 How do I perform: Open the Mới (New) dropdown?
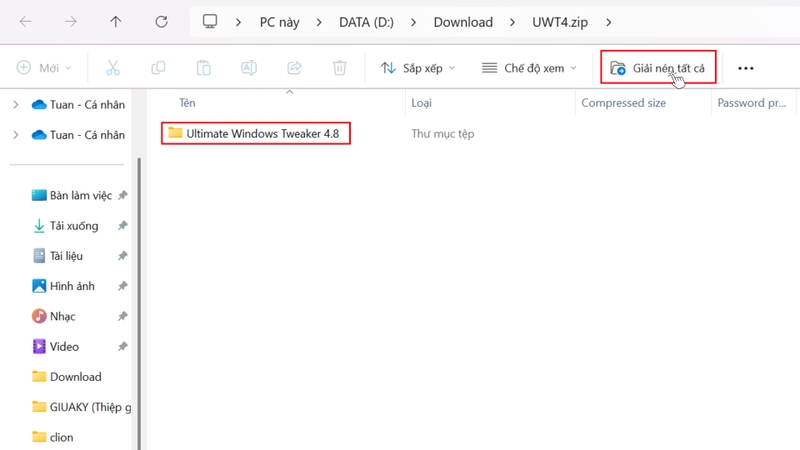[44, 68]
